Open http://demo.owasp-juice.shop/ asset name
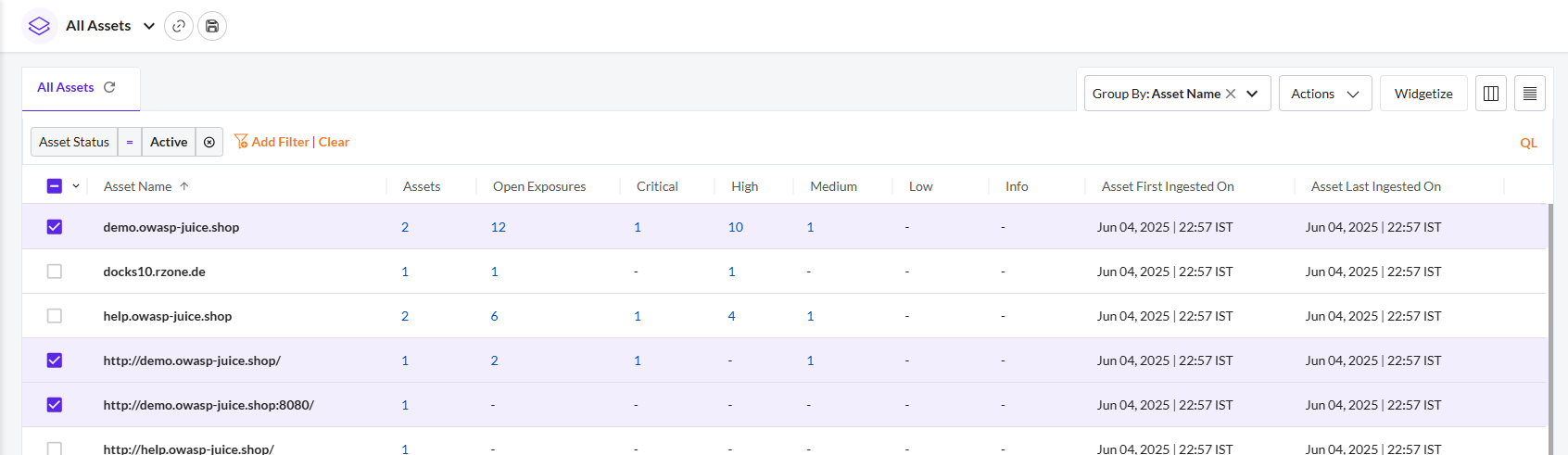Viewport: 1568px width, 455px height. pos(192,360)
